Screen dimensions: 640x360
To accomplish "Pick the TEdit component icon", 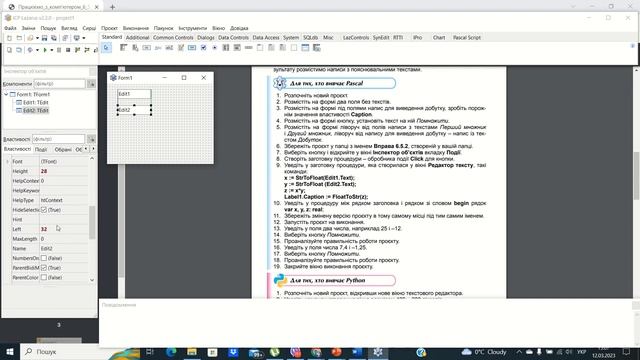I will pos(169,48).
